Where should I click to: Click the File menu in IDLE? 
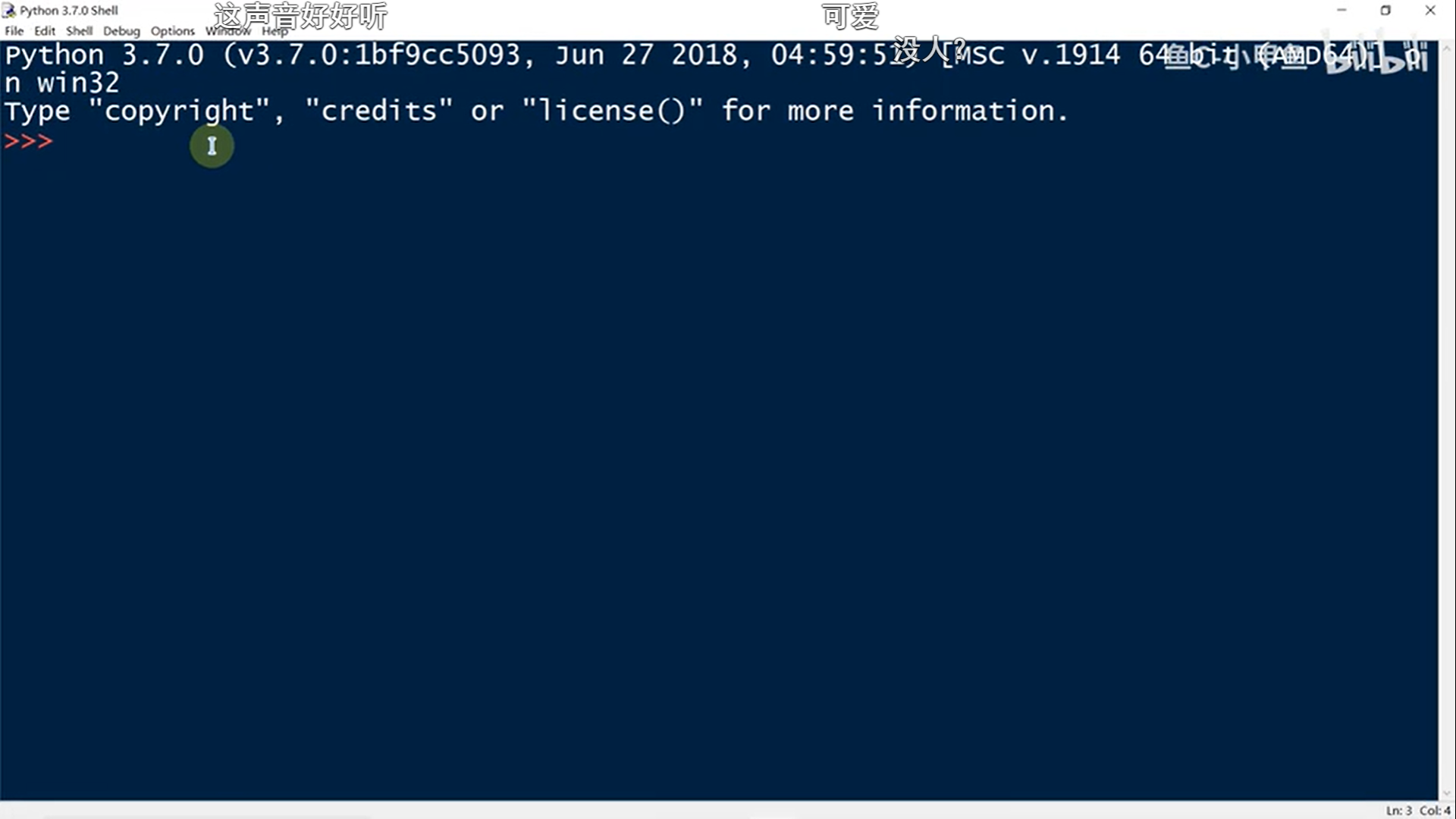tap(13, 30)
